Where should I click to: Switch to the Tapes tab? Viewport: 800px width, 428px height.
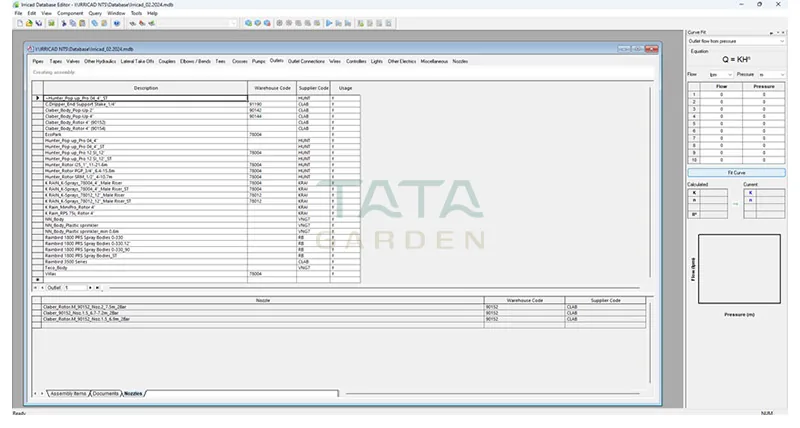pyautogui.click(x=56, y=61)
